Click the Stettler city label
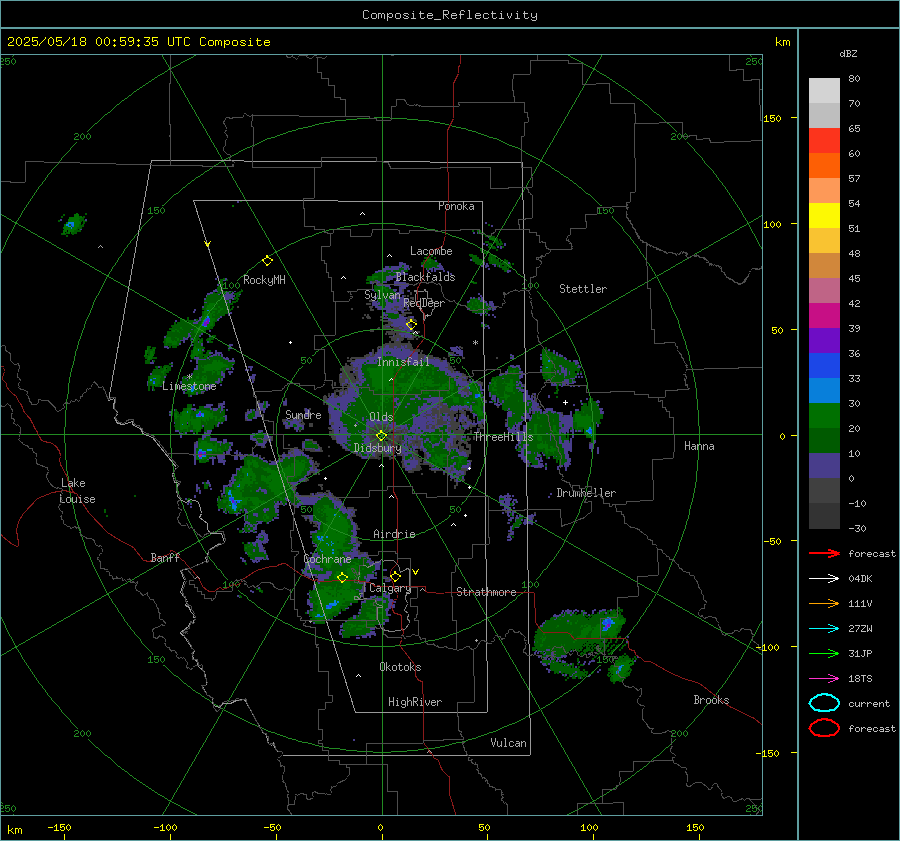900x841 pixels. (583, 289)
